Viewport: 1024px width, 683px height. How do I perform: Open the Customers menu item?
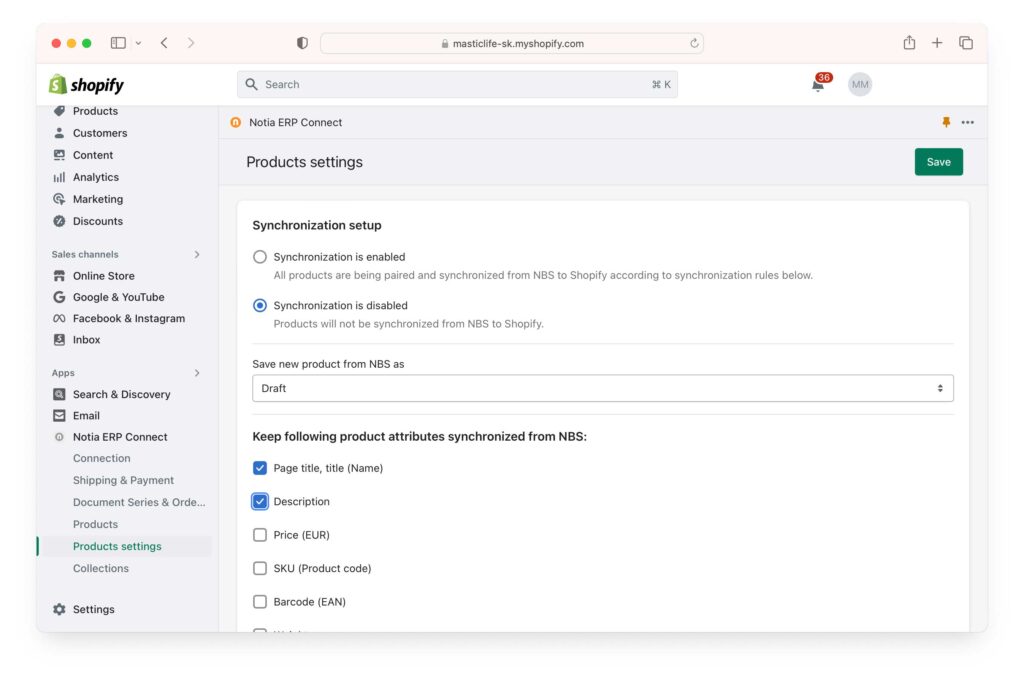(x=100, y=133)
